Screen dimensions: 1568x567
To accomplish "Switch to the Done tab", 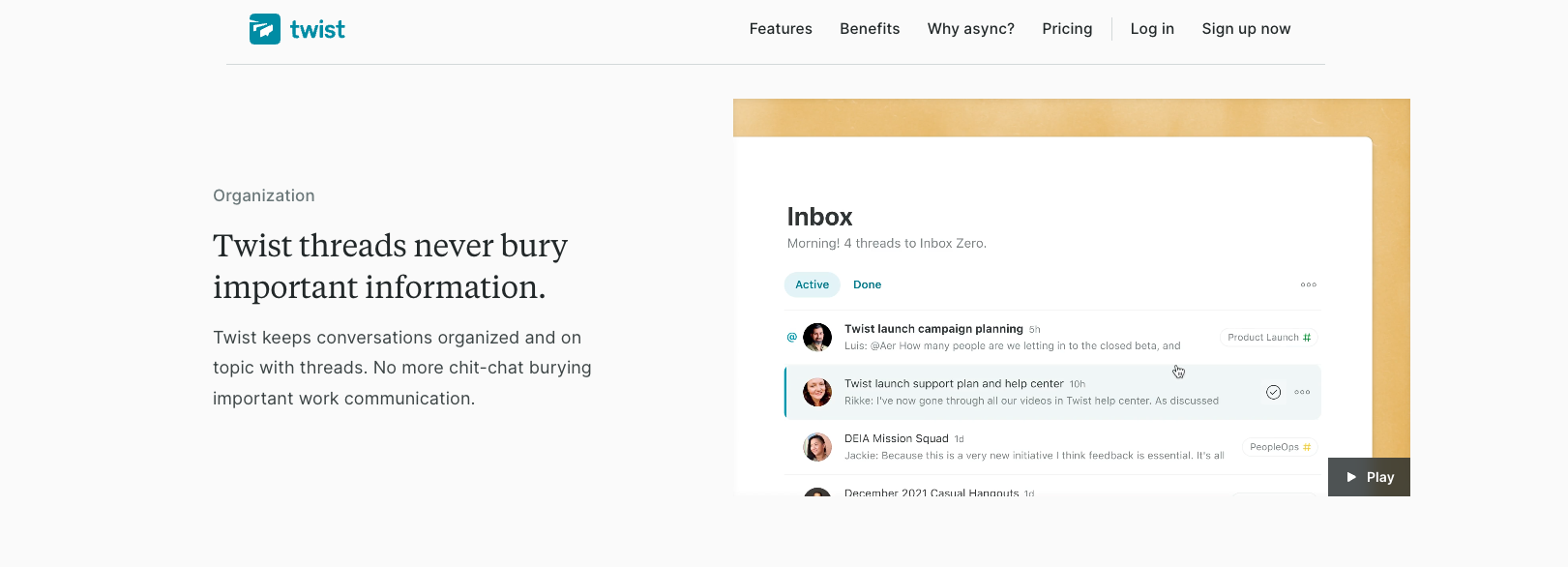I will pyautogui.click(x=867, y=284).
